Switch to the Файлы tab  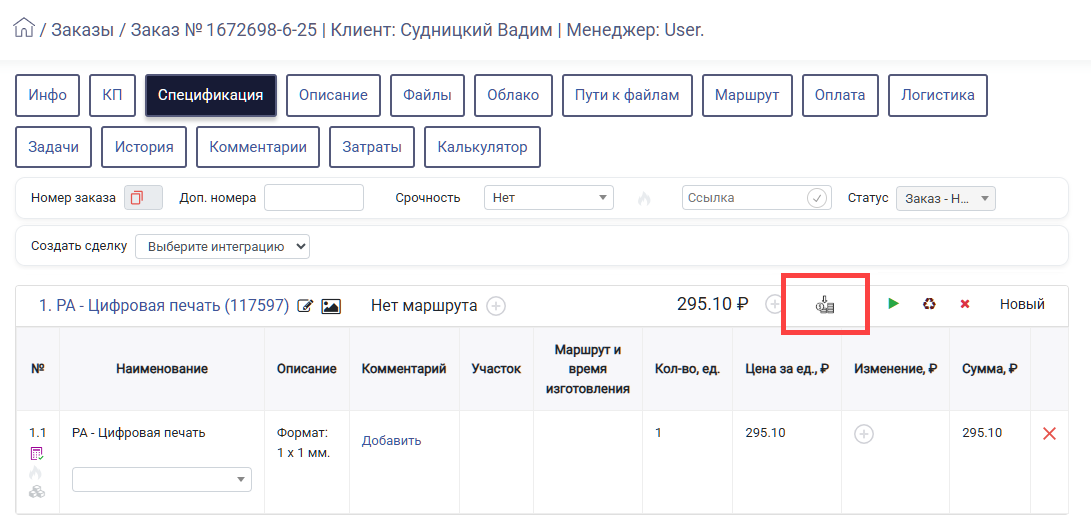pyautogui.click(x=427, y=95)
